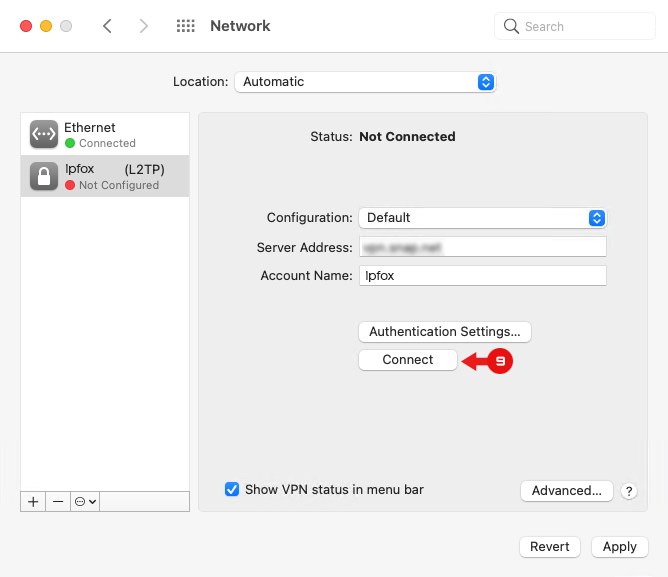Add a network service with plus

[x=33, y=502]
